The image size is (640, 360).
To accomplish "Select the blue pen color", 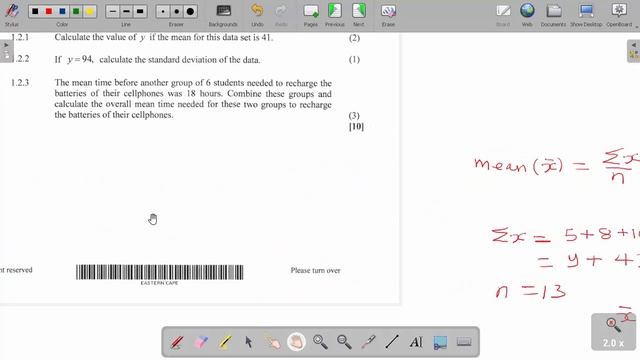I will coord(62,11).
